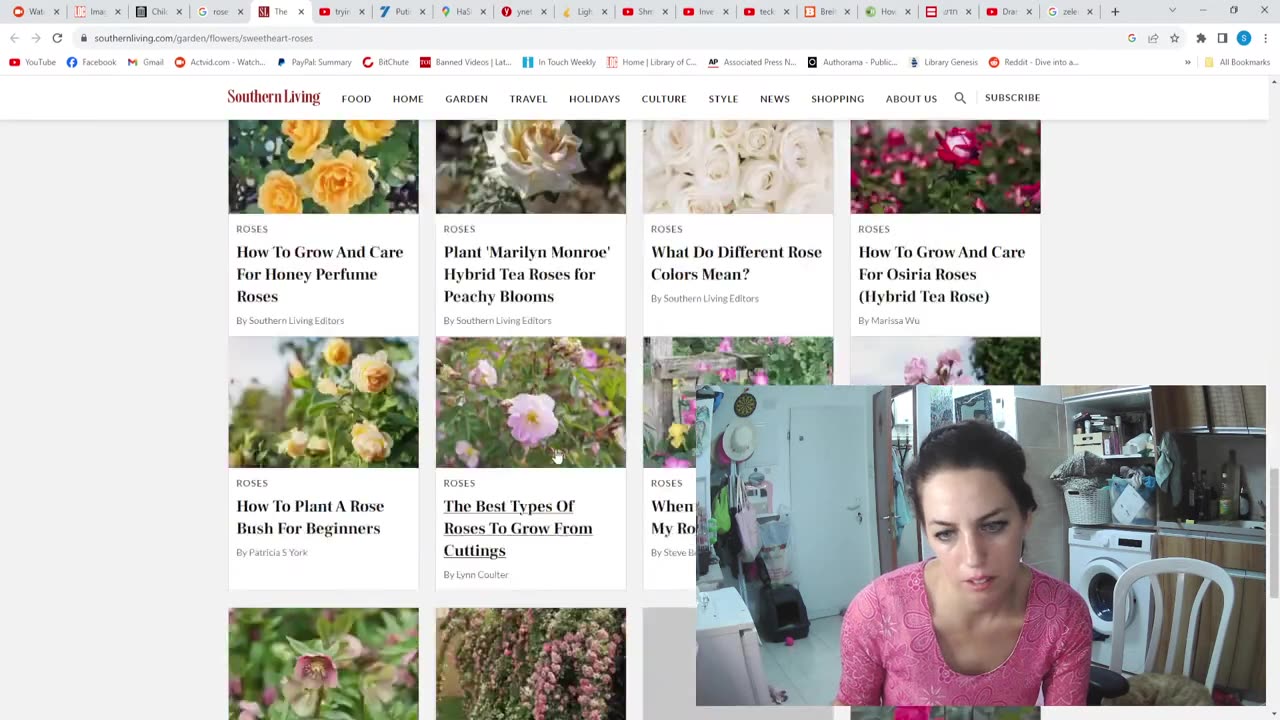
Task: Open 'How To Plant A Rose Bush For Beginners'
Action: coord(310,517)
